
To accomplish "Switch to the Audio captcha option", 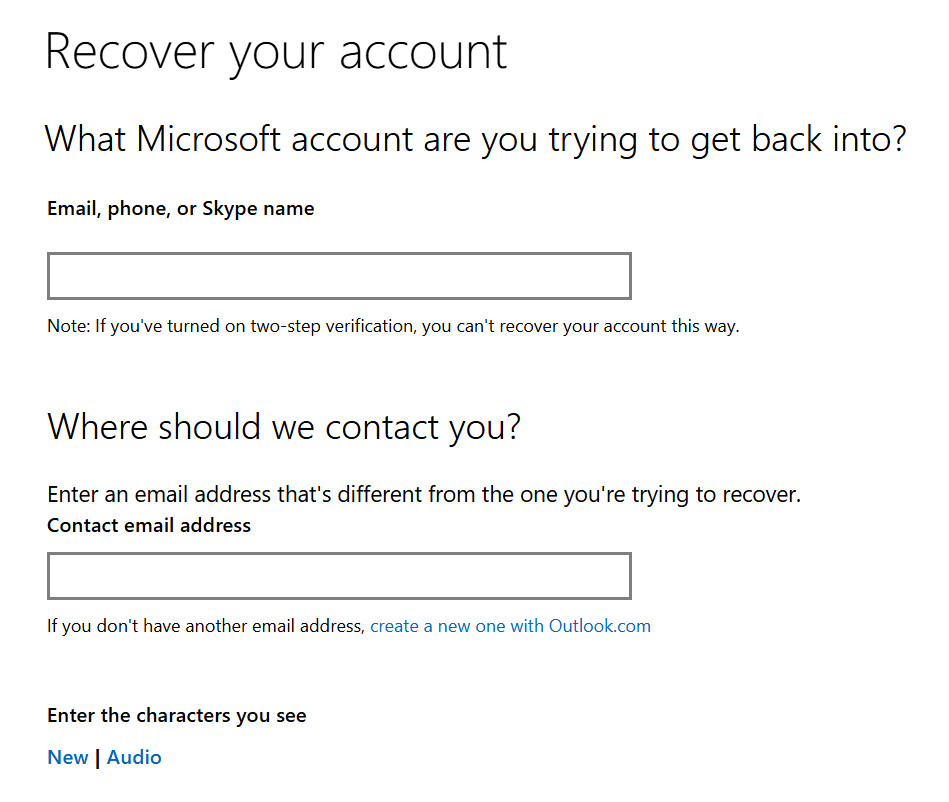I will (x=134, y=757).
